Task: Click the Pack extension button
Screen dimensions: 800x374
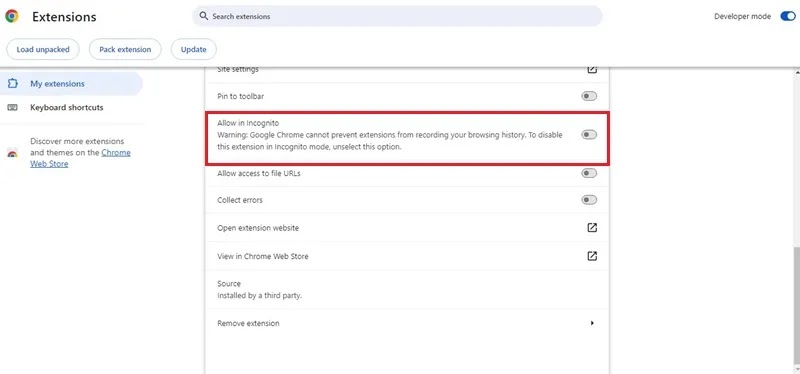Action: click(x=125, y=49)
